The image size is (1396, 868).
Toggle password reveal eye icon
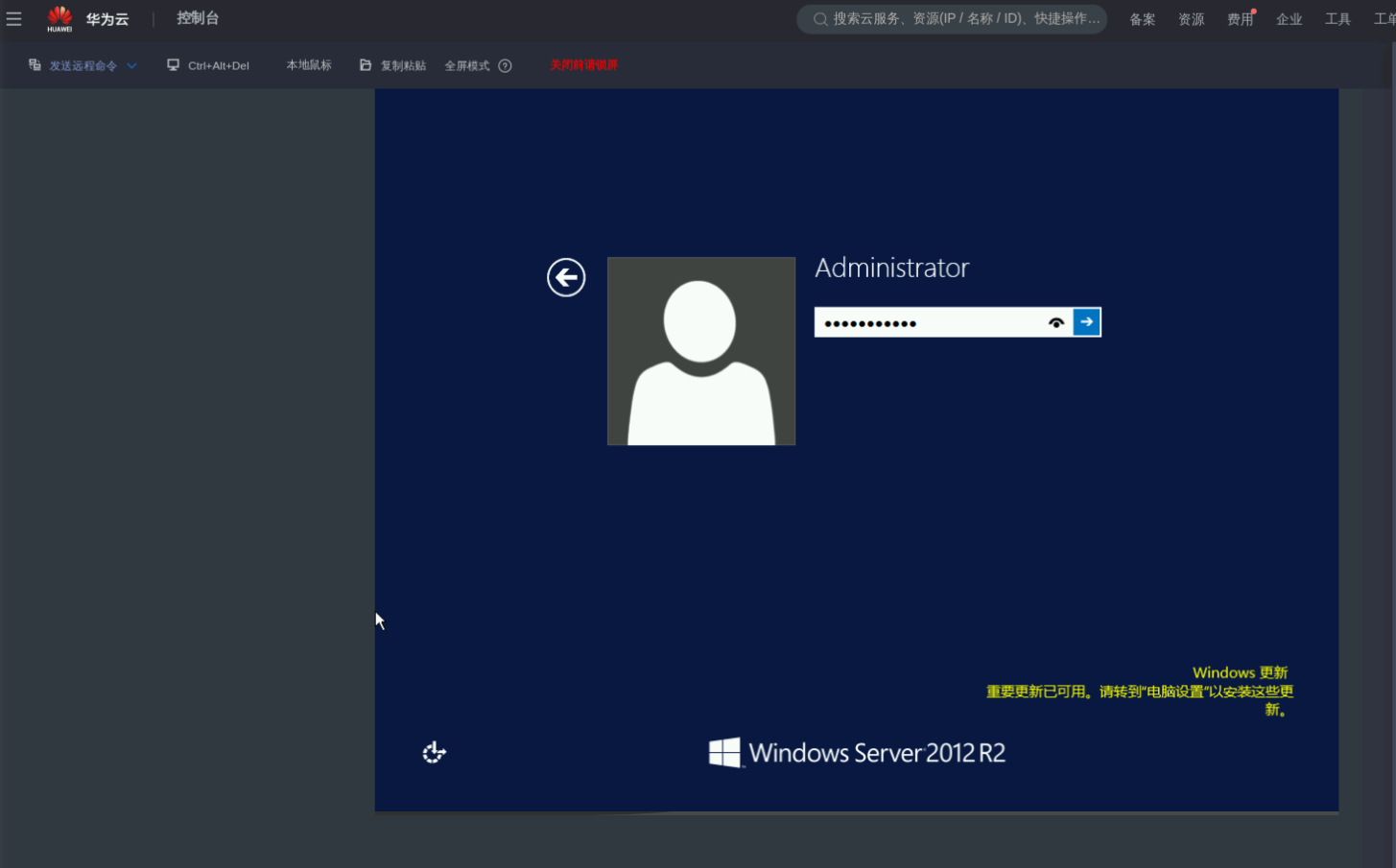(1055, 323)
